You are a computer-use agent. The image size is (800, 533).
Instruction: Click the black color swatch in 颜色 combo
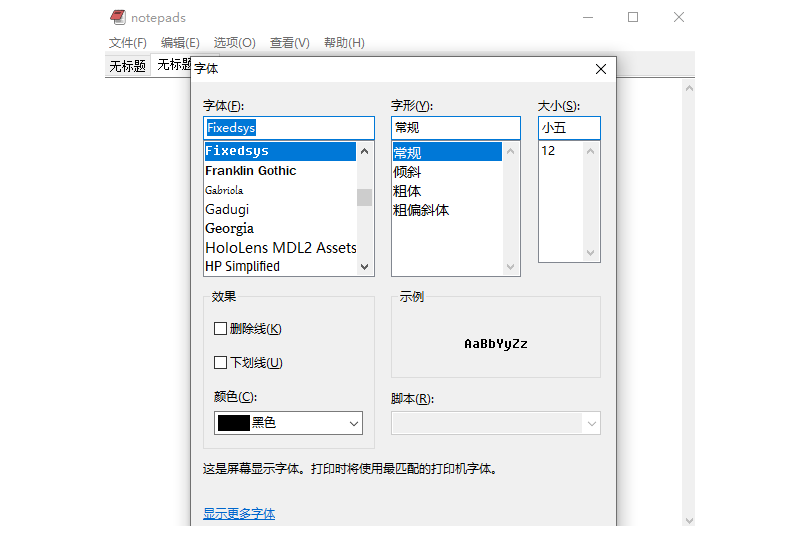coord(233,423)
